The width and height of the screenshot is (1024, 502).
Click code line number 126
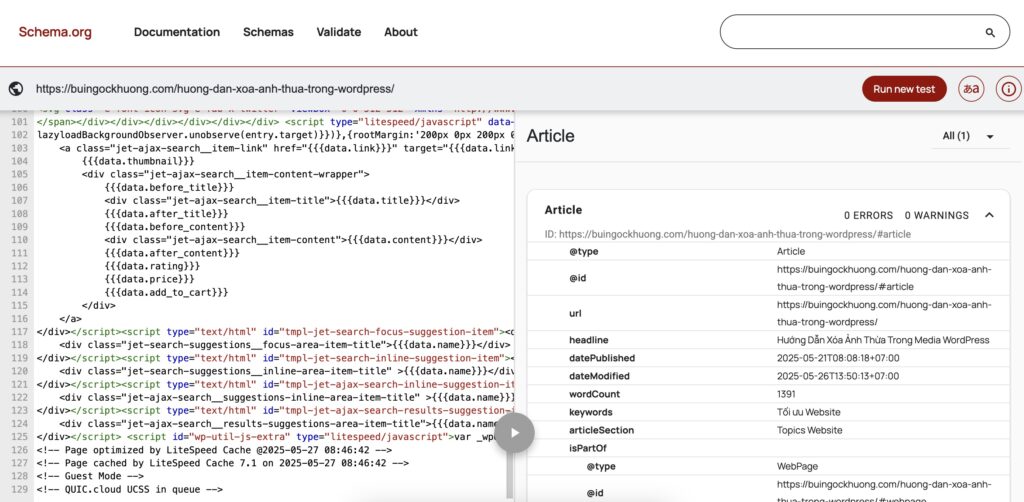point(20,450)
